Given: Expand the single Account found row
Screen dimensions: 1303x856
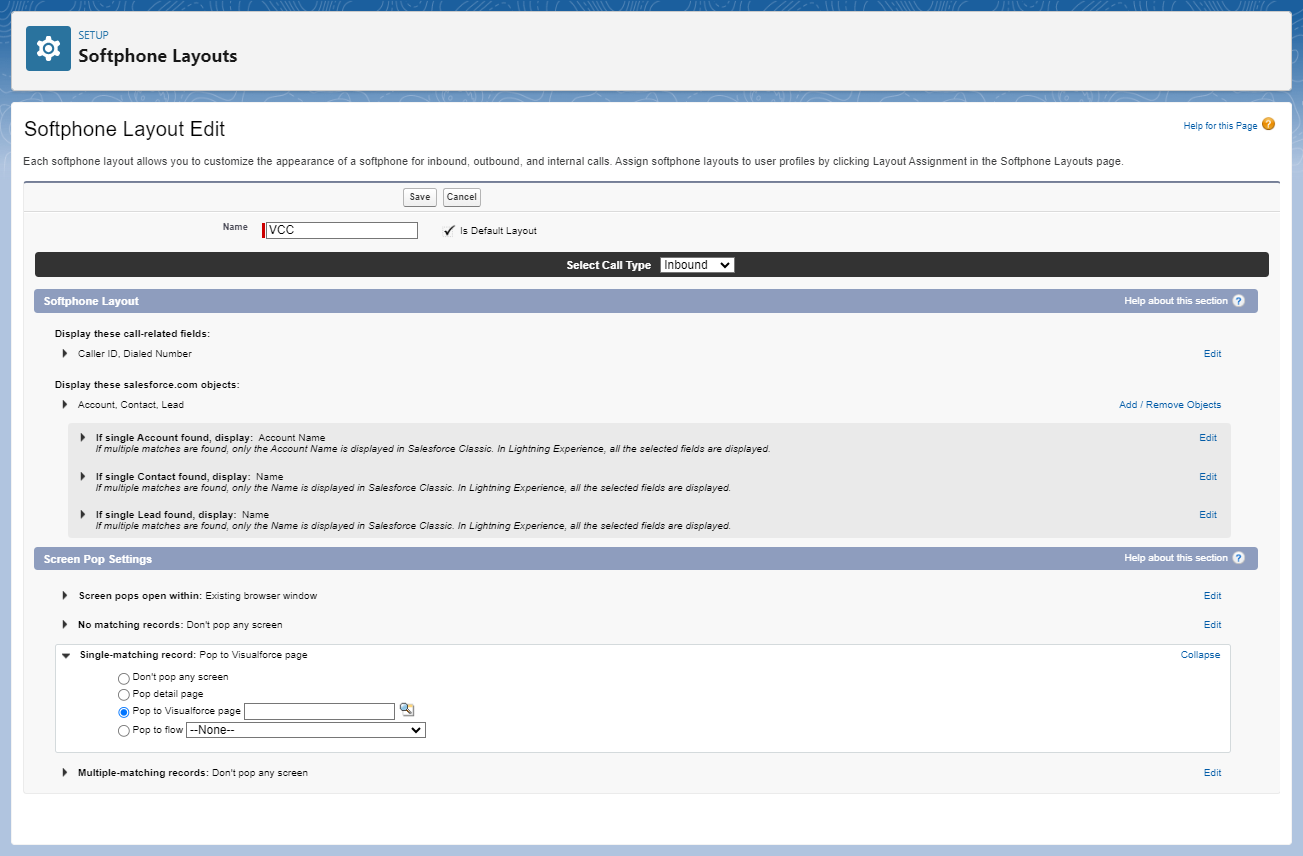Looking at the screenshot, I should pyautogui.click(x=84, y=438).
